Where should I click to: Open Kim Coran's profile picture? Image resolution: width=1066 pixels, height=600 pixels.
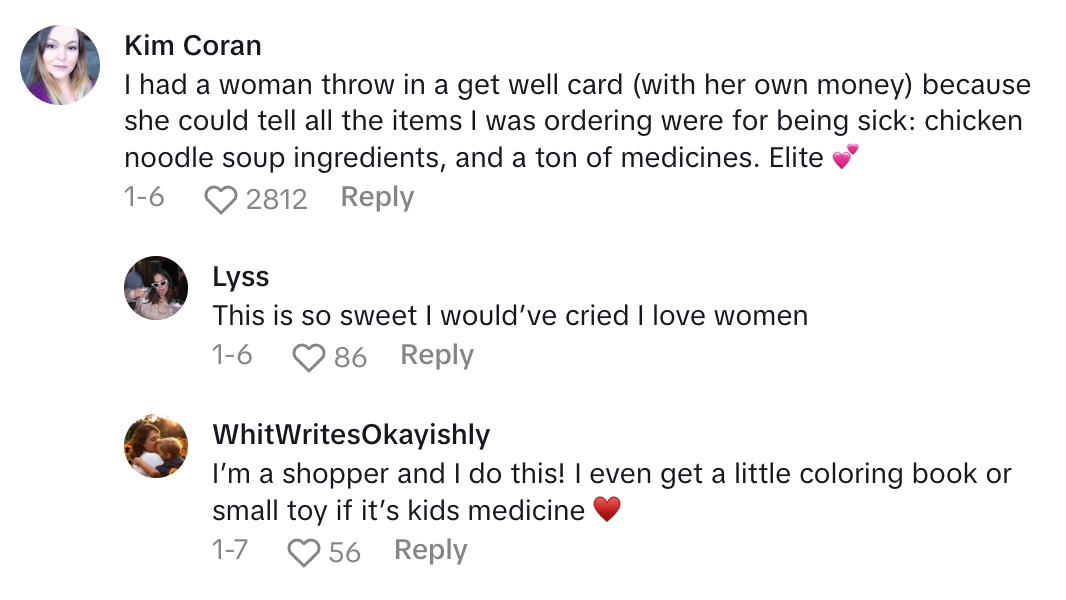(x=60, y=65)
